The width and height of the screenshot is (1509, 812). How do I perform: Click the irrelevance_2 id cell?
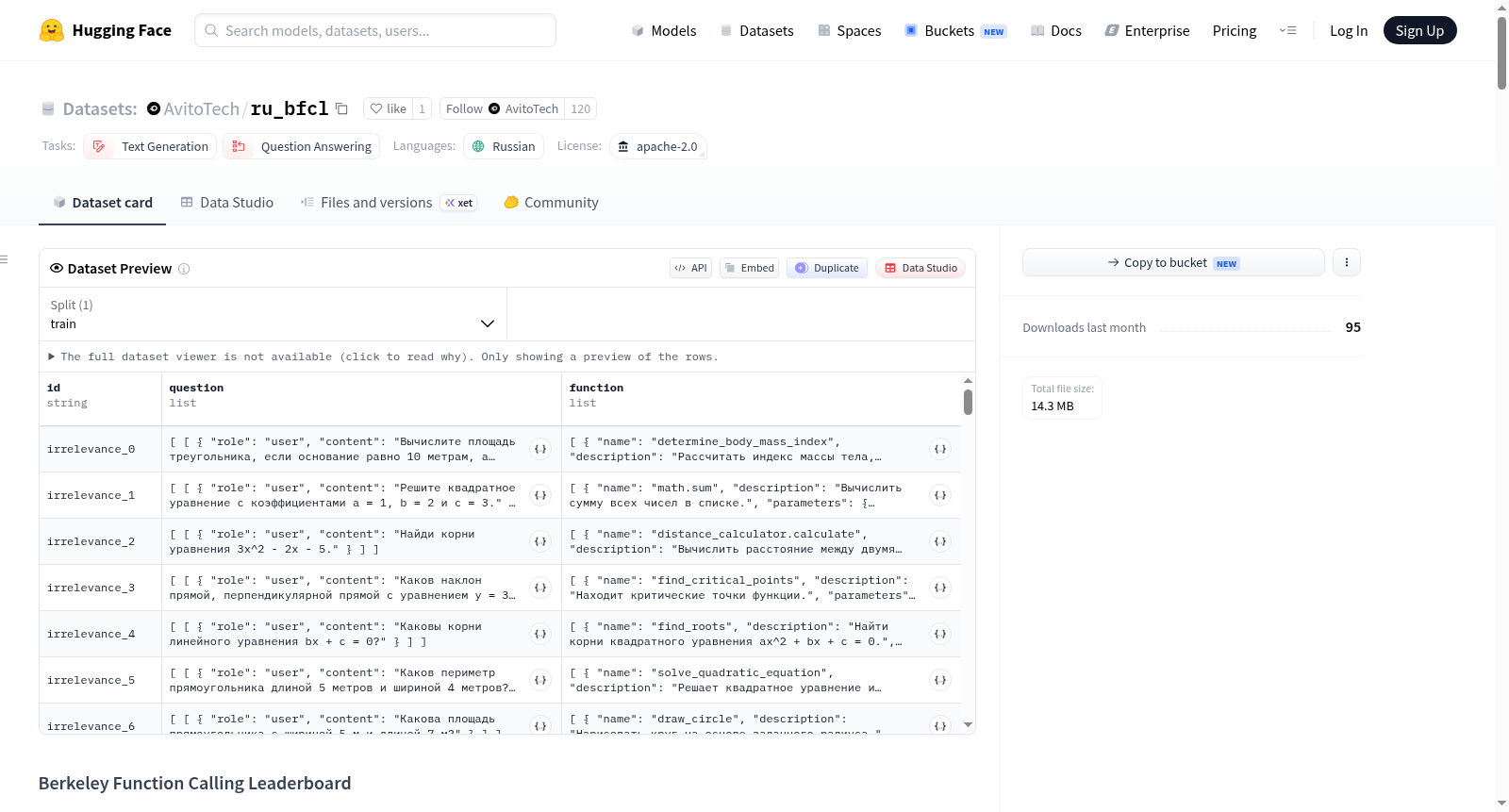pyautogui.click(x=100, y=541)
